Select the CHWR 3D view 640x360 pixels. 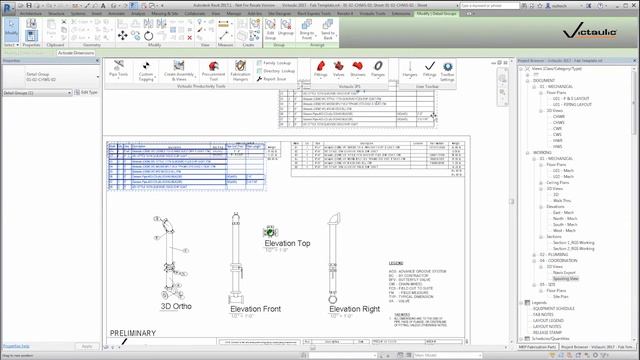(559, 117)
